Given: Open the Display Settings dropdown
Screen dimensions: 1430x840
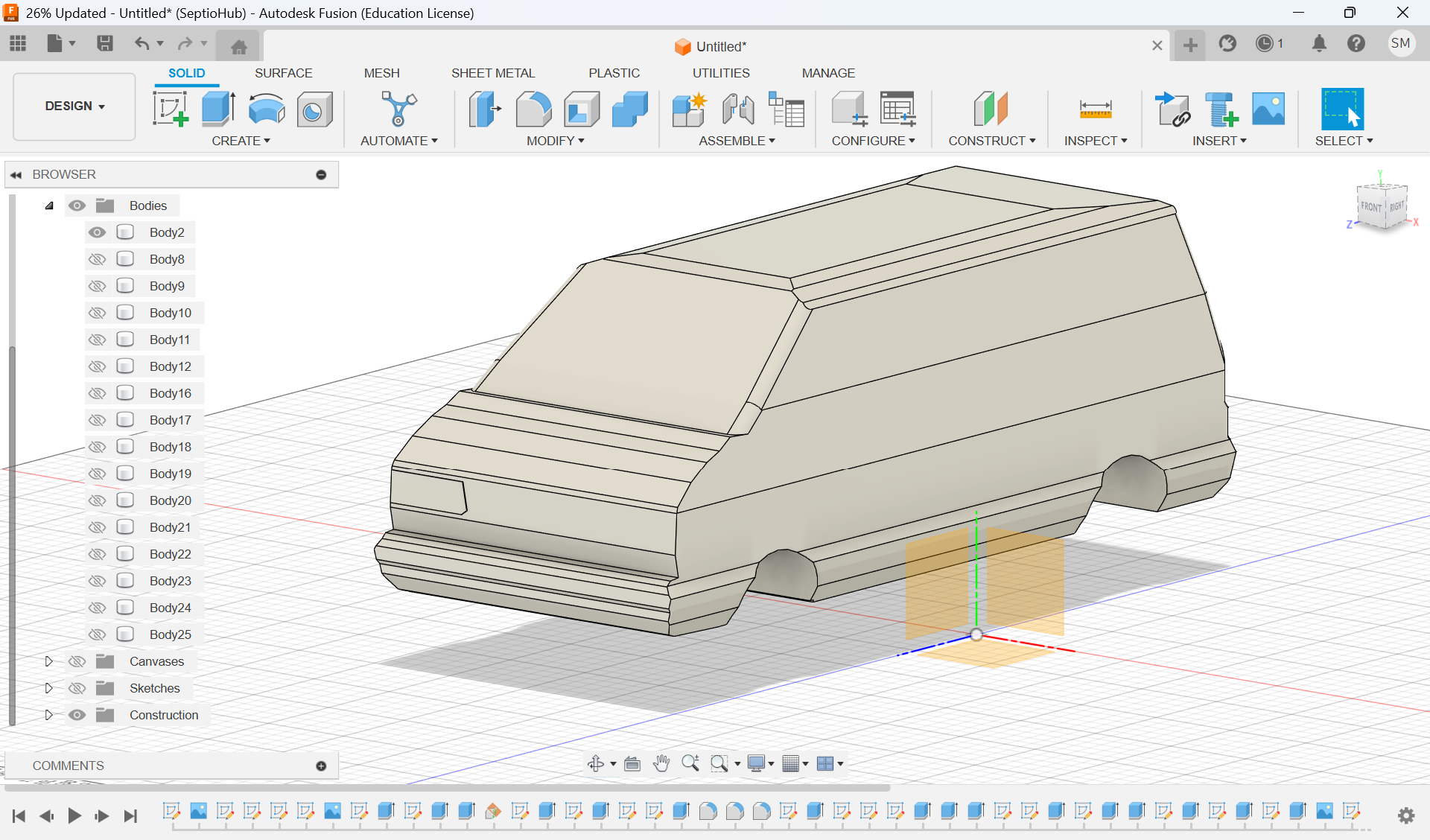Looking at the screenshot, I should click(x=760, y=763).
